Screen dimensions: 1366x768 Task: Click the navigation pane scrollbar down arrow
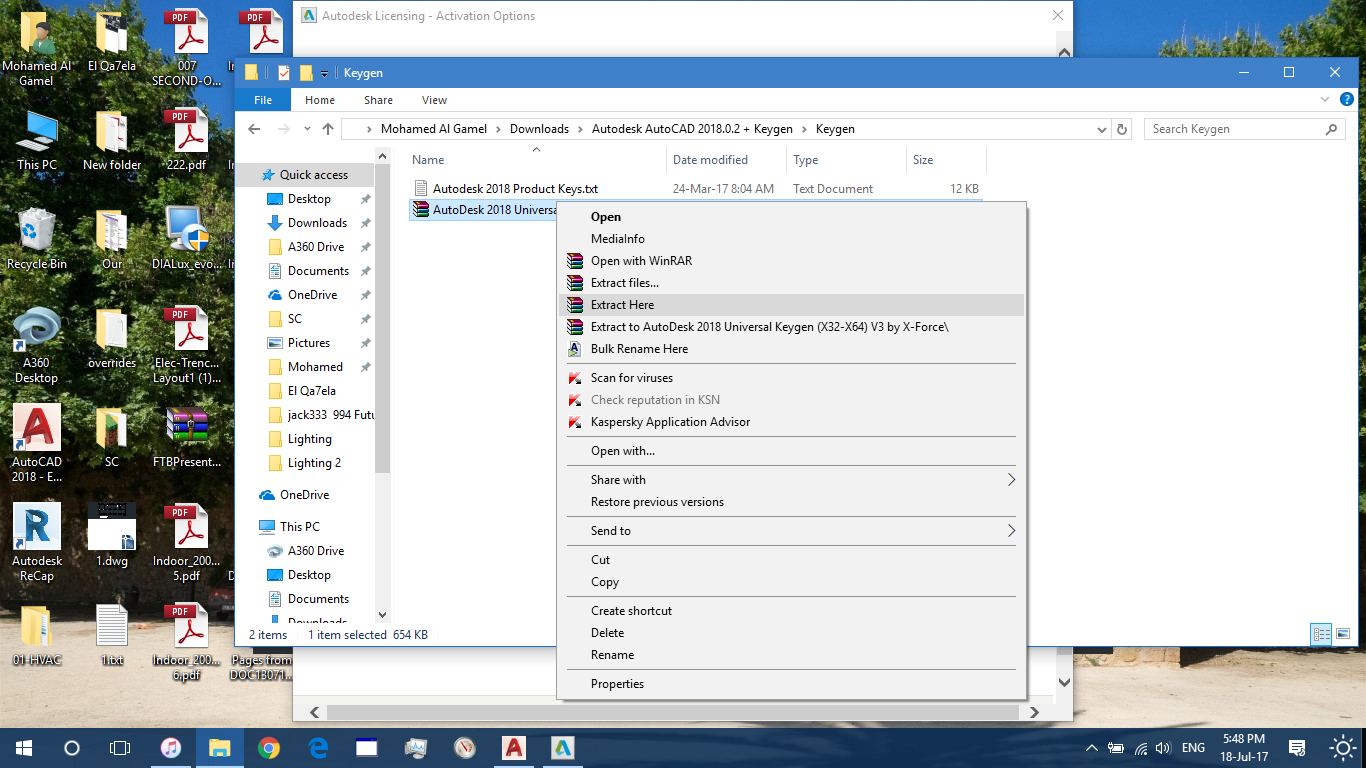coord(382,615)
